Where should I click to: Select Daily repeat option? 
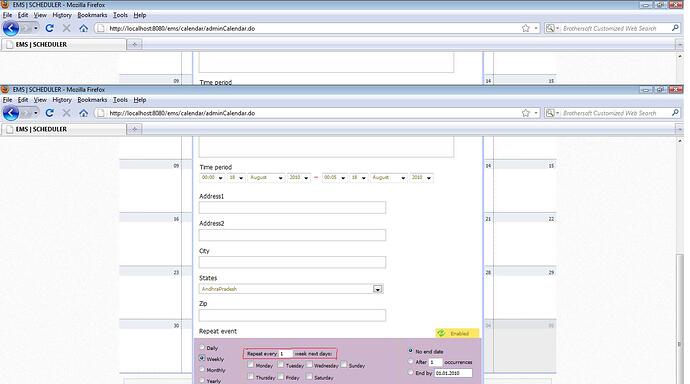(x=202, y=347)
